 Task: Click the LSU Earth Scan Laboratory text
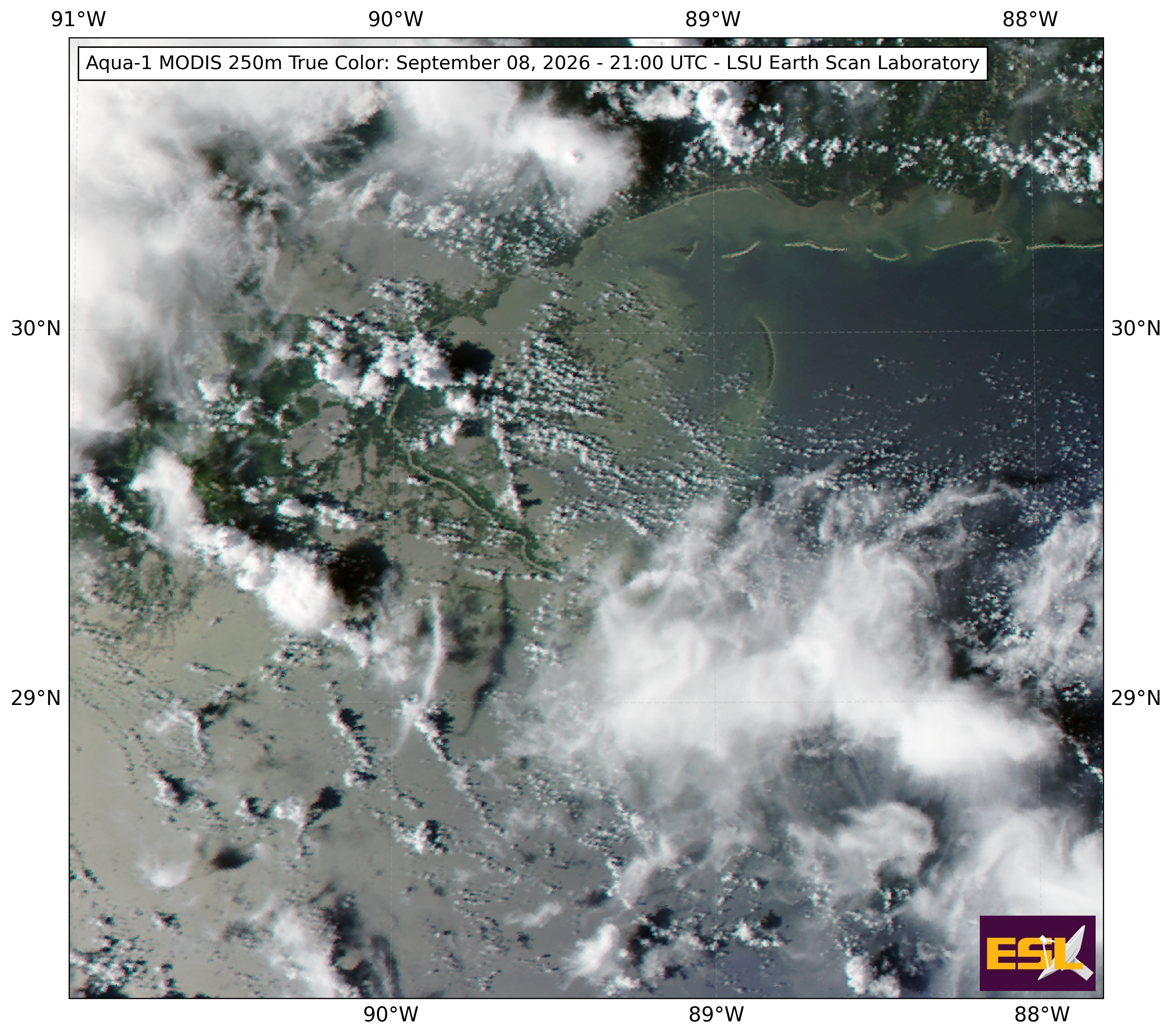pos(853,63)
